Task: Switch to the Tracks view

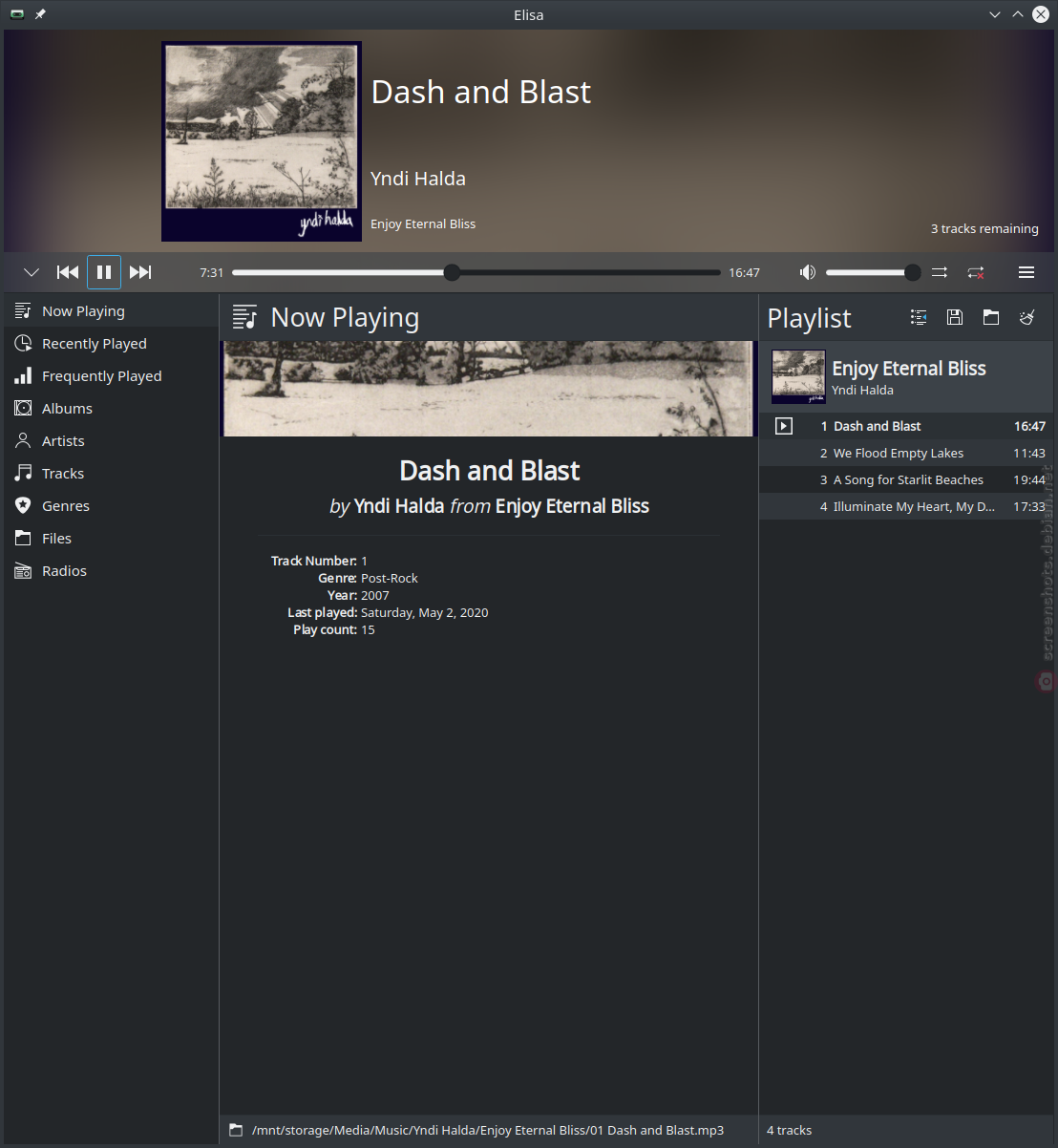Action: coord(112,474)
